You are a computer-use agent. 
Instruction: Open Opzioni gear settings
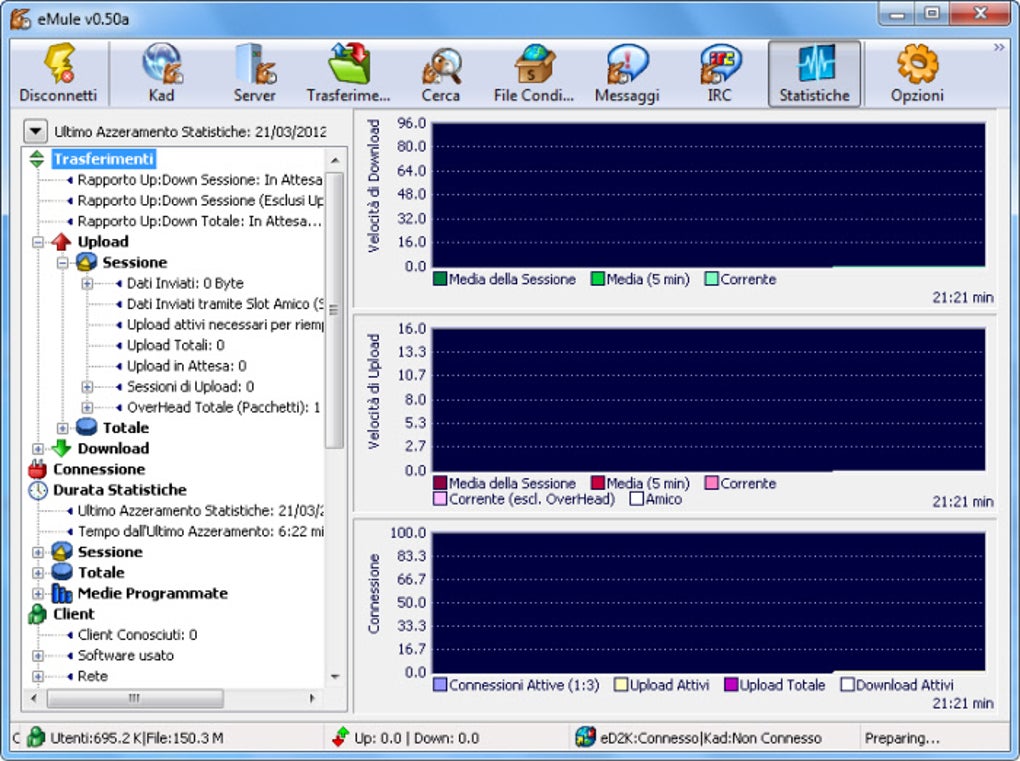(x=917, y=73)
